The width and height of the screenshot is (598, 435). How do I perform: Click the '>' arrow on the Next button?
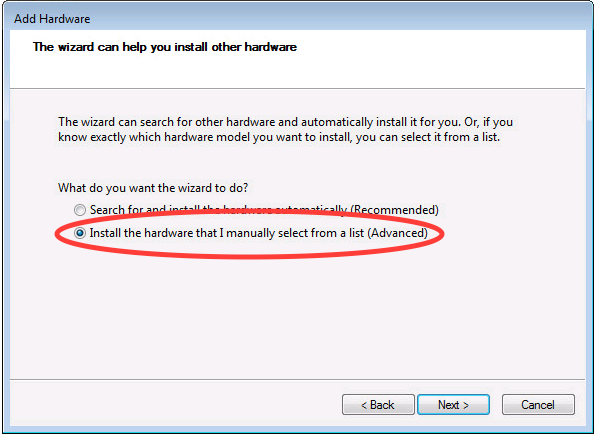[x=466, y=405]
